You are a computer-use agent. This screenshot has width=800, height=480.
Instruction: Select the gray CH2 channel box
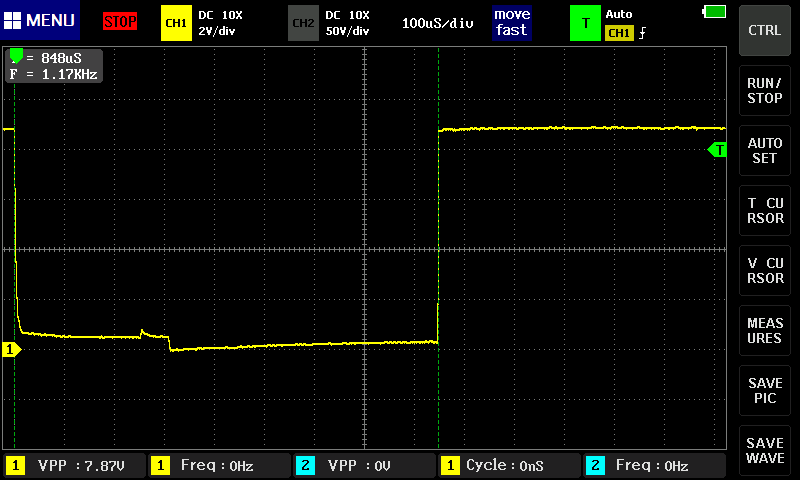click(x=303, y=23)
